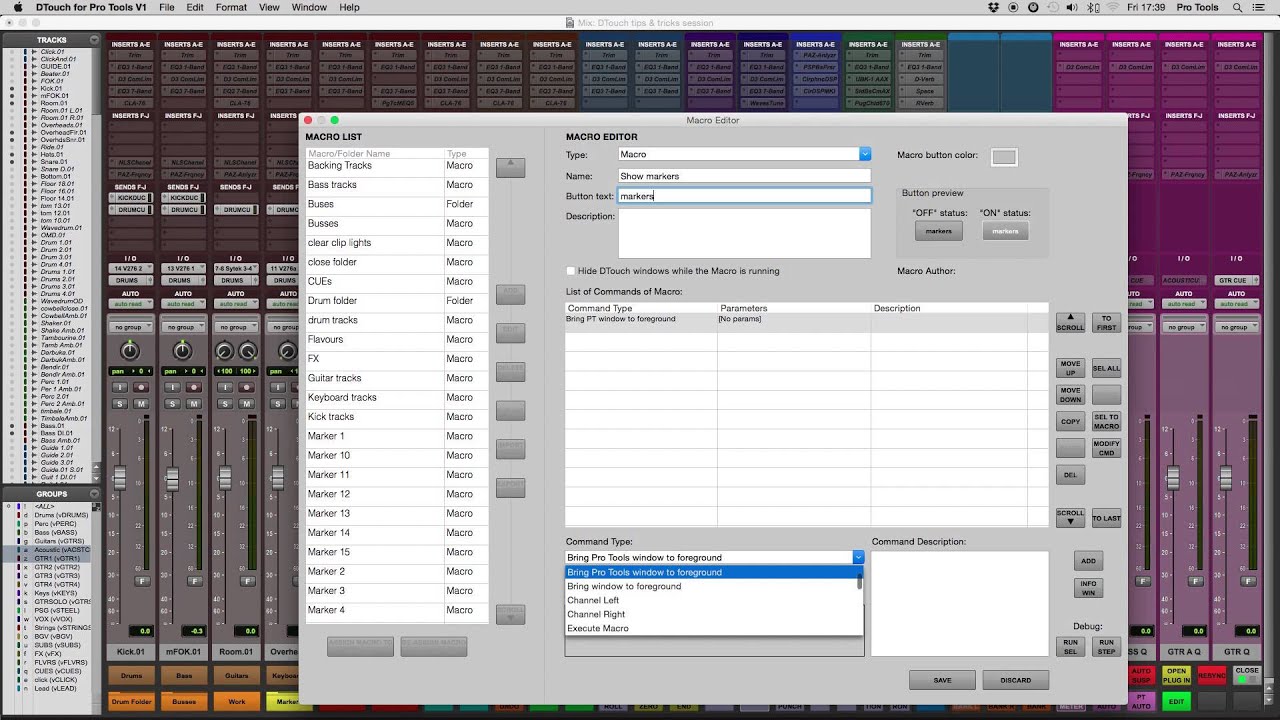Toggle the OFF status preview markers button
Image resolution: width=1280 pixels, height=720 pixels.
938,231
